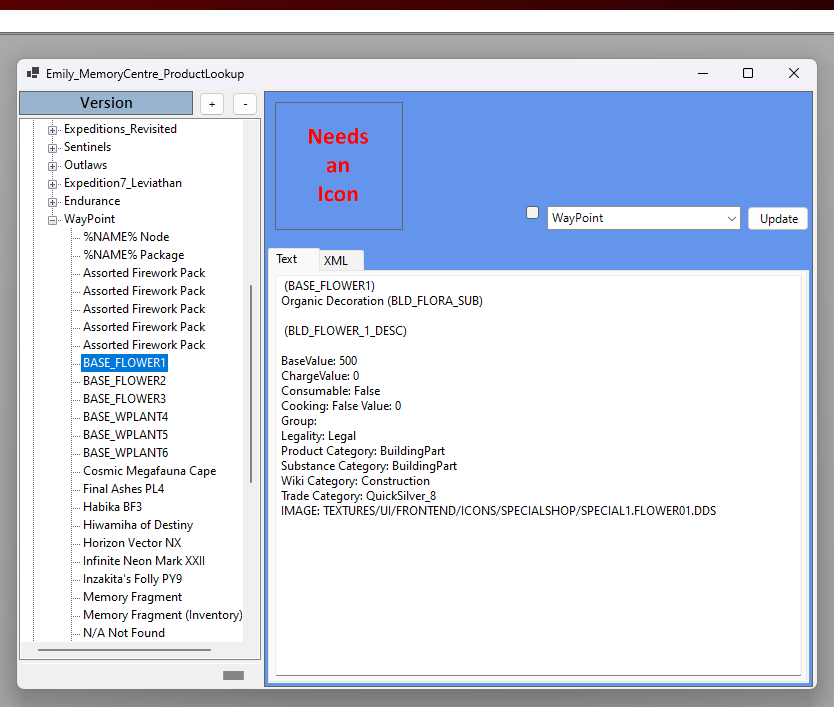The height and width of the screenshot is (707, 834).
Task: Select Hiwamiha of Destiny item
Action: click(x=138, y=525)
